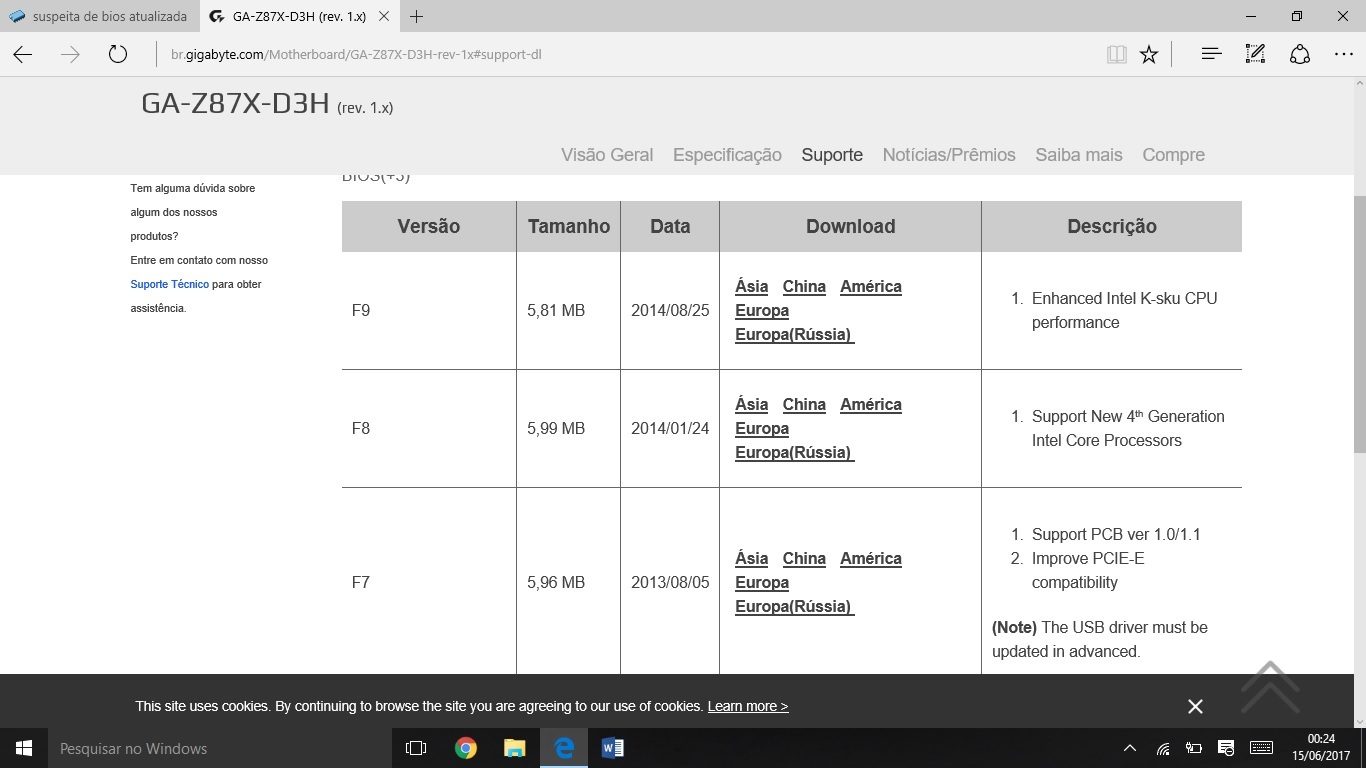Download F7 BIOS from América

coord(871,559)
